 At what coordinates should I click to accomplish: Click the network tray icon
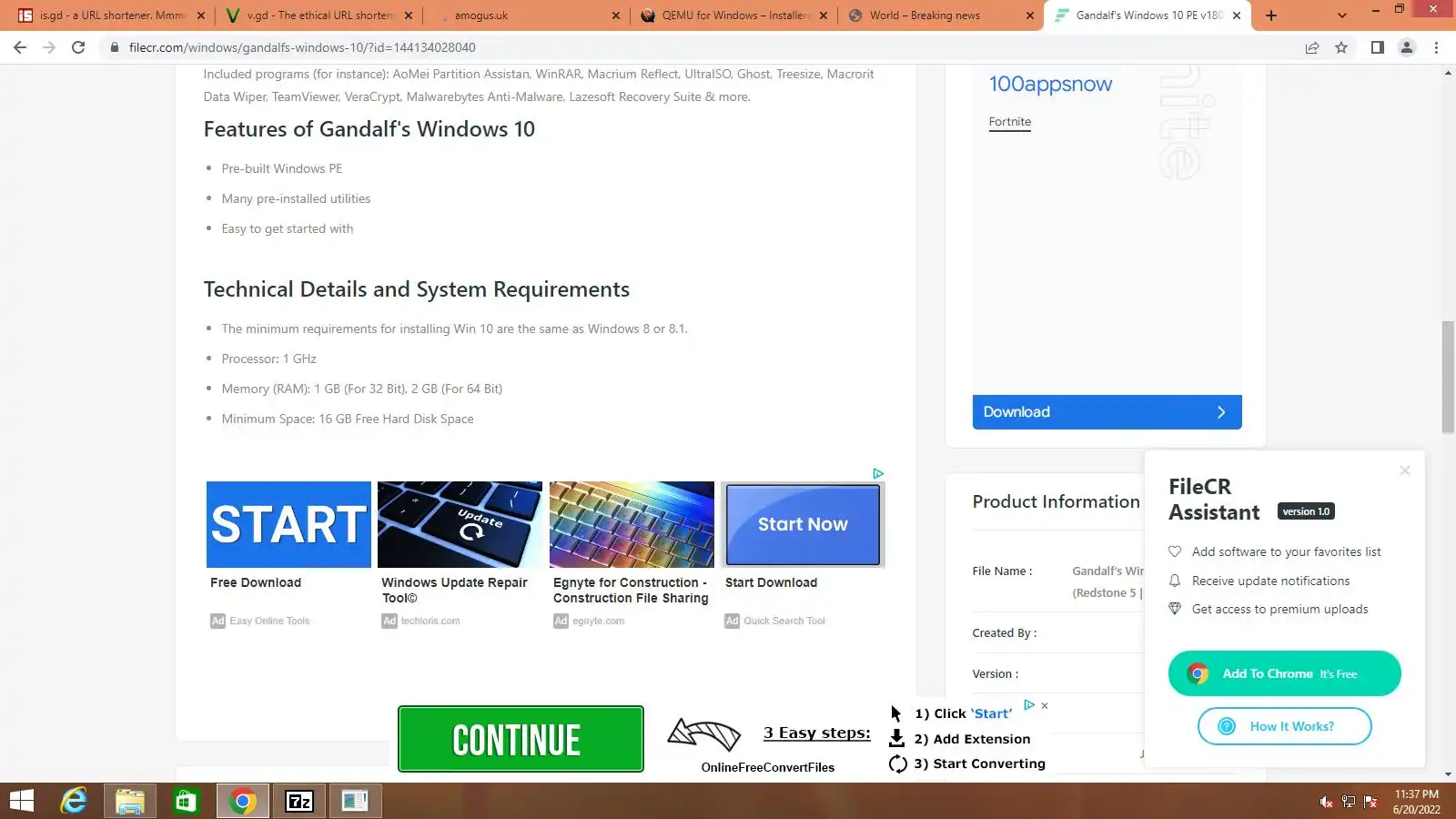point(1349,802)
